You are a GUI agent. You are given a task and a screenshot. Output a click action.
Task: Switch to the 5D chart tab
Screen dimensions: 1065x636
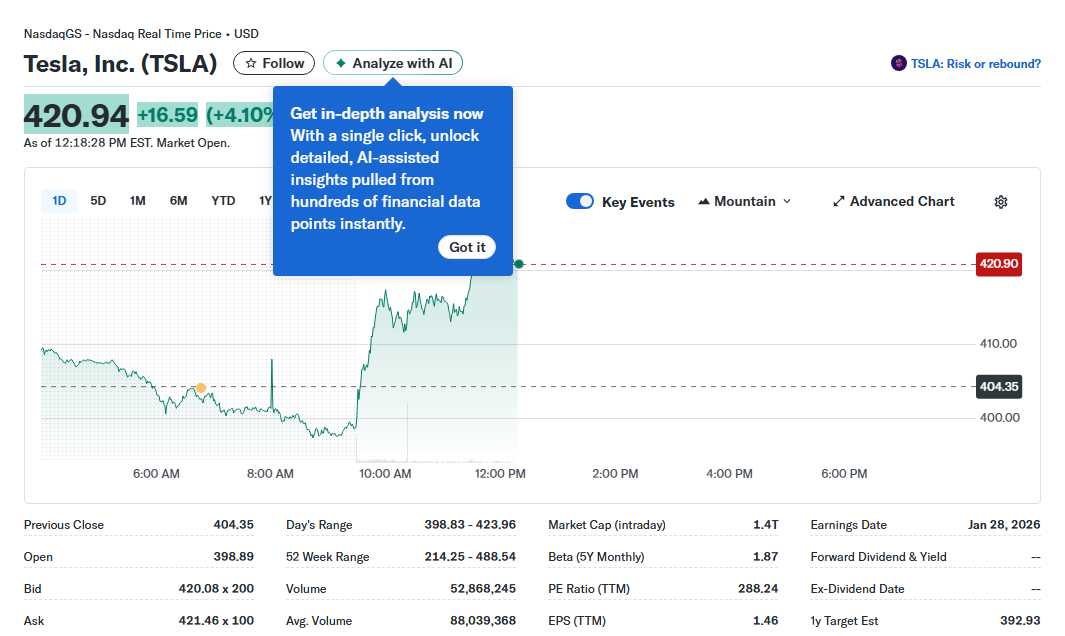coord(98,200)
